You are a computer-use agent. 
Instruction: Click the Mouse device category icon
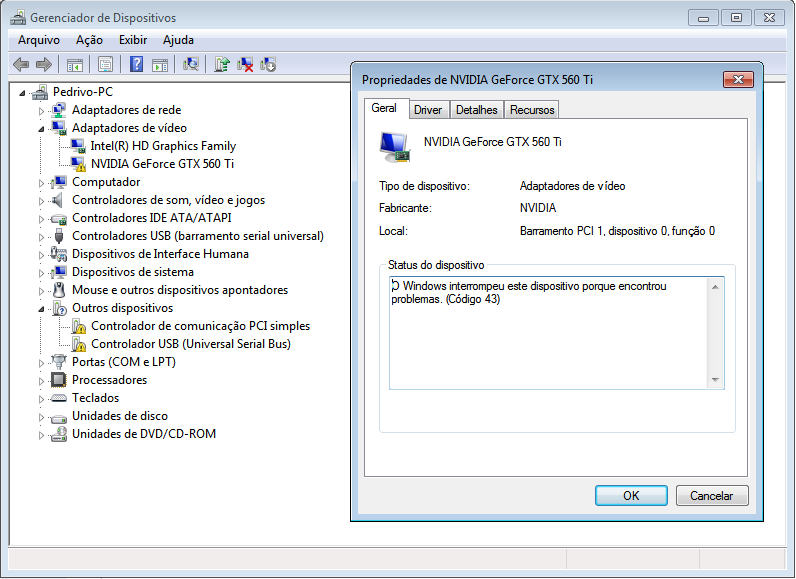pos(59,290)
